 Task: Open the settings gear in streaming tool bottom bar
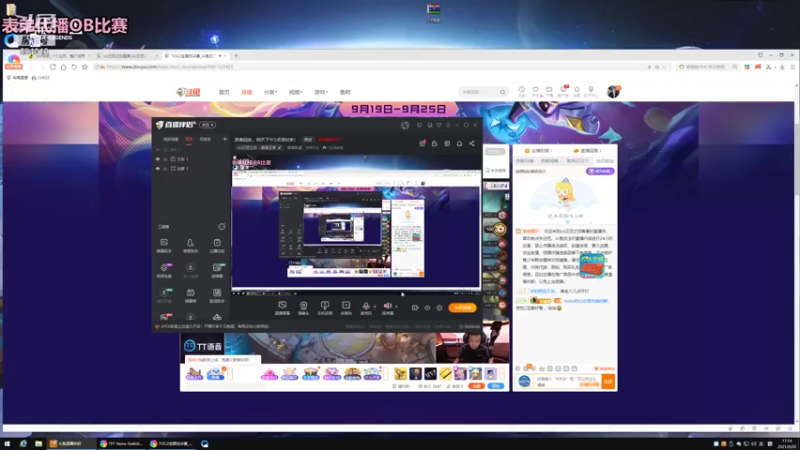coord(439,308)
